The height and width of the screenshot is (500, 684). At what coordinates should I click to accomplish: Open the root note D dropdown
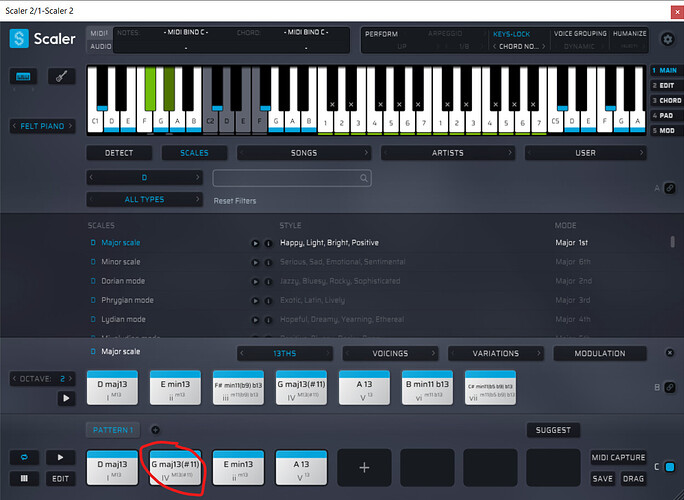[x=144, y=177]
